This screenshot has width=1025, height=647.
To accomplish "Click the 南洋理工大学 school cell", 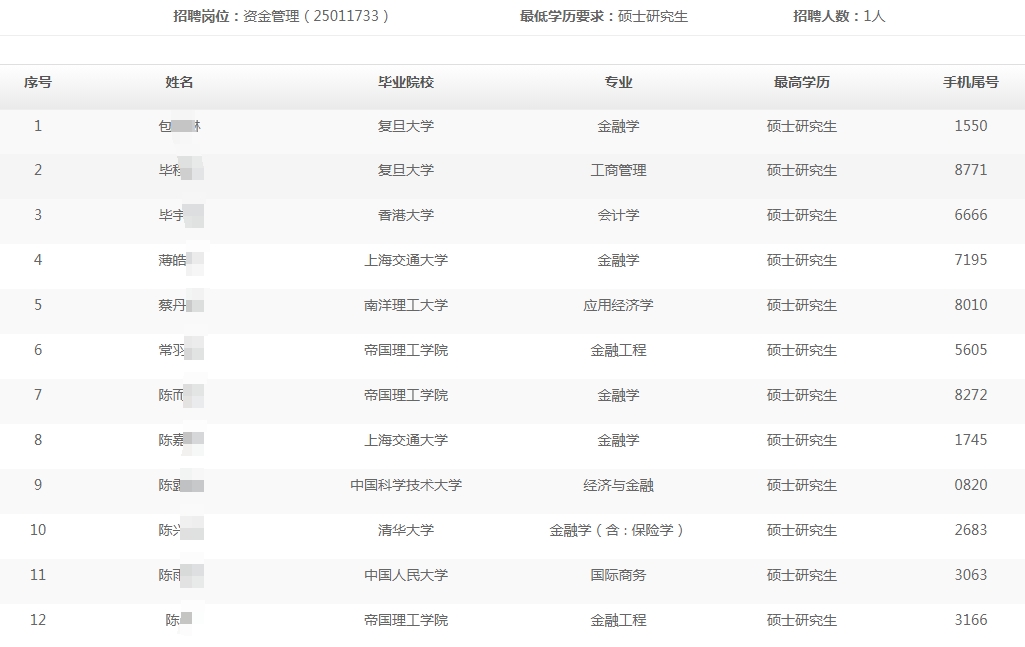I will tap(406, 305).
